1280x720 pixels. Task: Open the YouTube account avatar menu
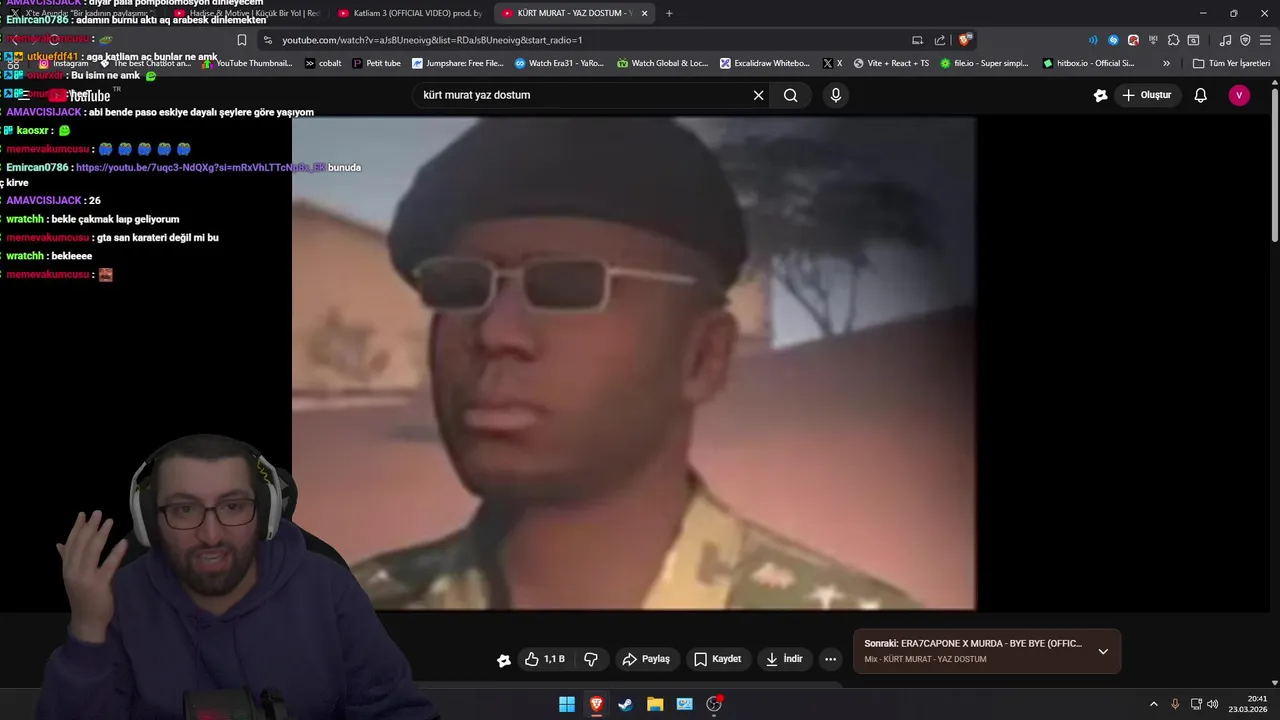(x=1239, y=95)
